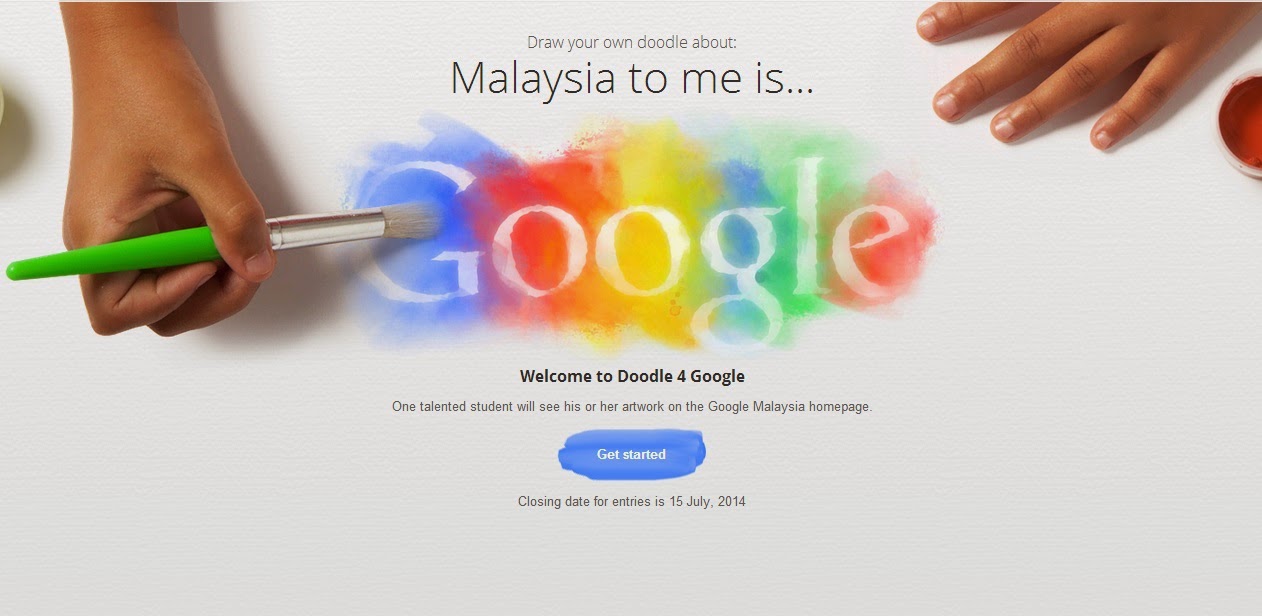Screen dimensions: 1262x616
Task: Click the silver metal ferrule of the brush
Action: tap(326, 230)
